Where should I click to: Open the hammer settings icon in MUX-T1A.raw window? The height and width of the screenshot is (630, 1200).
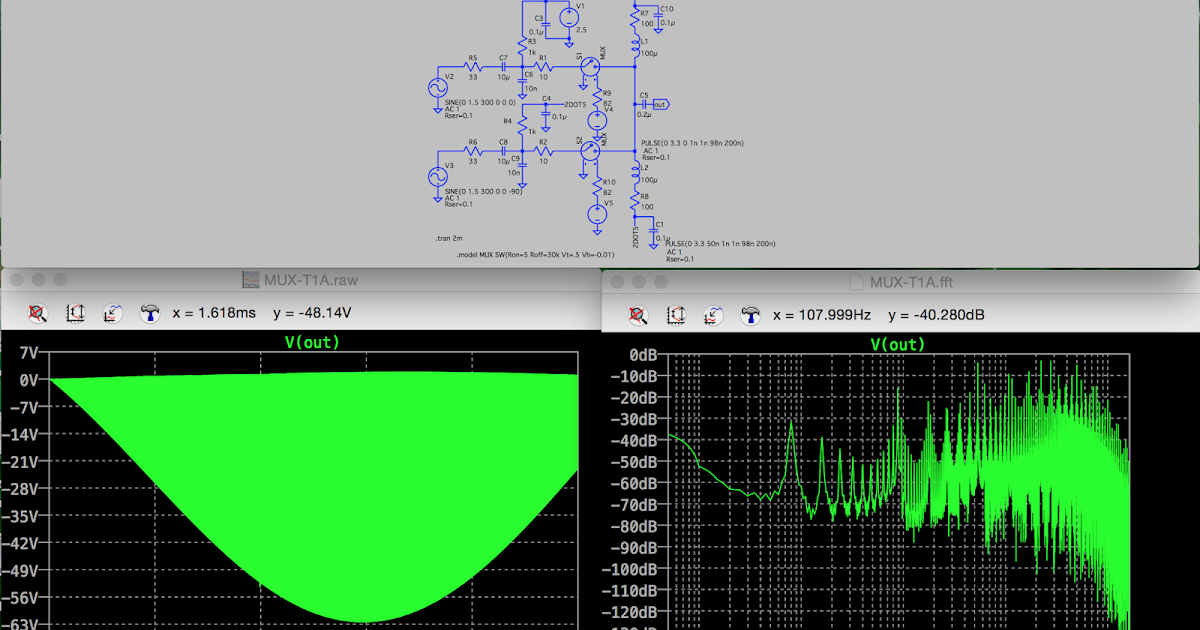coord(150,313)
